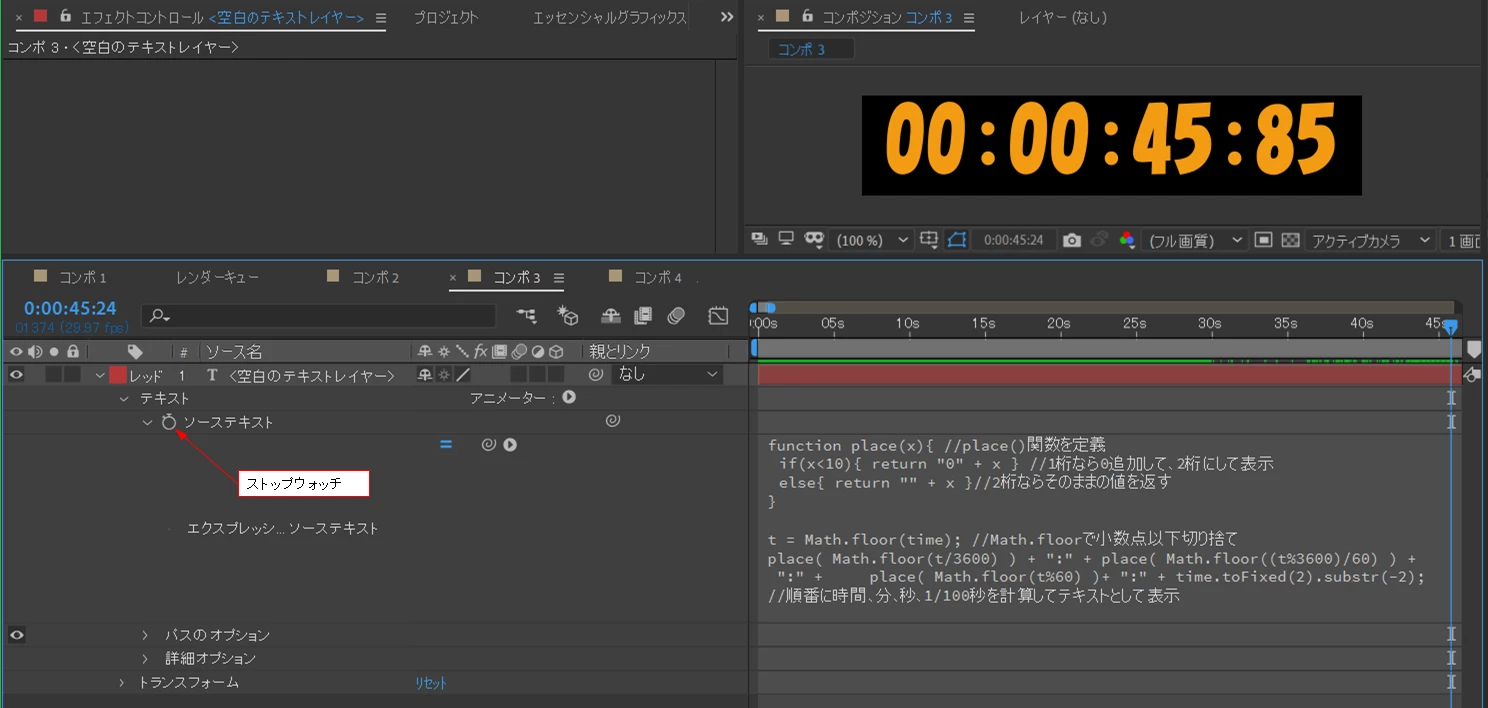Toggle the blue enable-expression equals sign

[446, 445]
